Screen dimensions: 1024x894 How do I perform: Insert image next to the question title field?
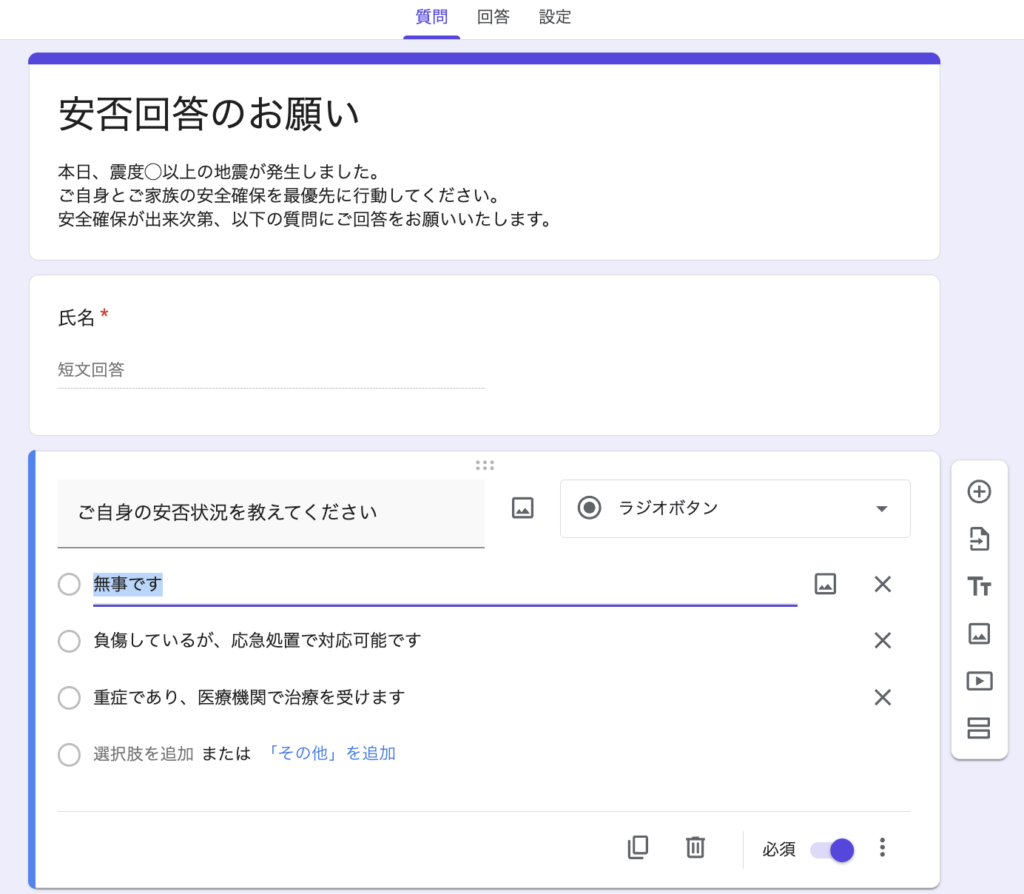pyautogui.click(x=522, y=508)
